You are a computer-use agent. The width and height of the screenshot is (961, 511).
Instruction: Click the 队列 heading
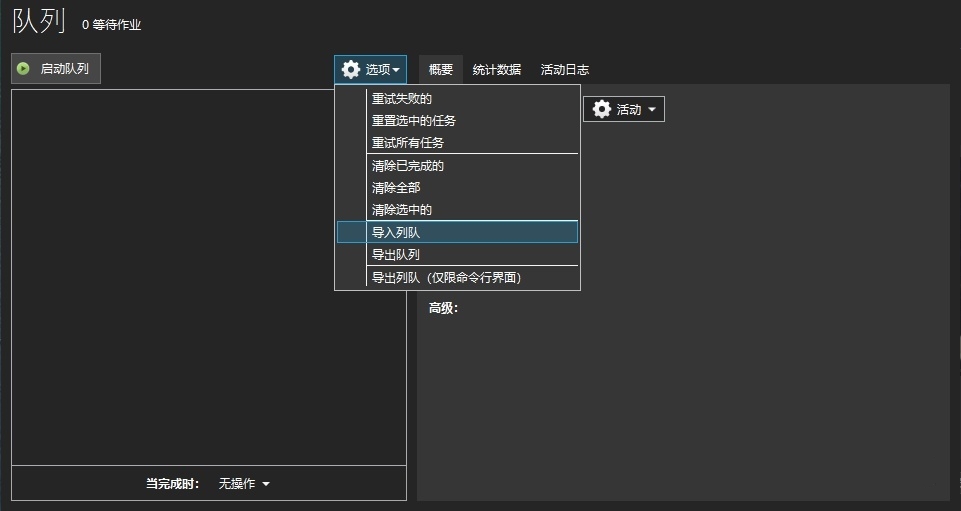tap(39, 20)
